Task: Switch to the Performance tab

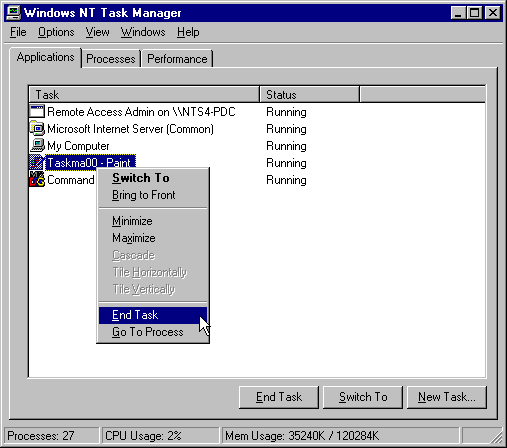Action: coord(177,59)
